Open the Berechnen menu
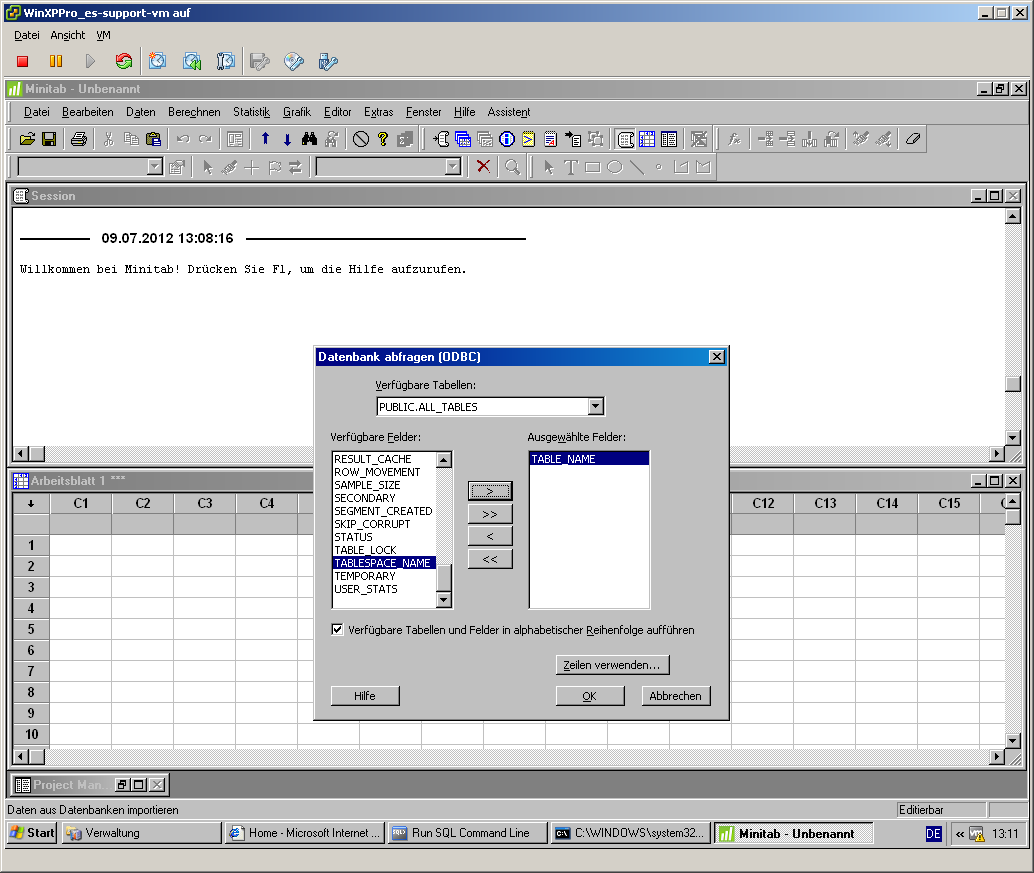1034x873 pixels. (x=194, y=112)
